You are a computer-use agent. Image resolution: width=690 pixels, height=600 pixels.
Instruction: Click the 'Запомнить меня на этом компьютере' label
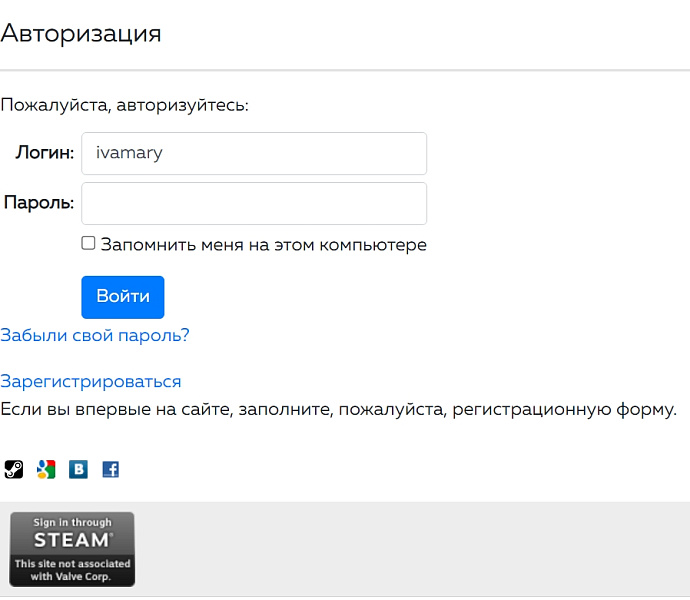(x=263, y=245)
